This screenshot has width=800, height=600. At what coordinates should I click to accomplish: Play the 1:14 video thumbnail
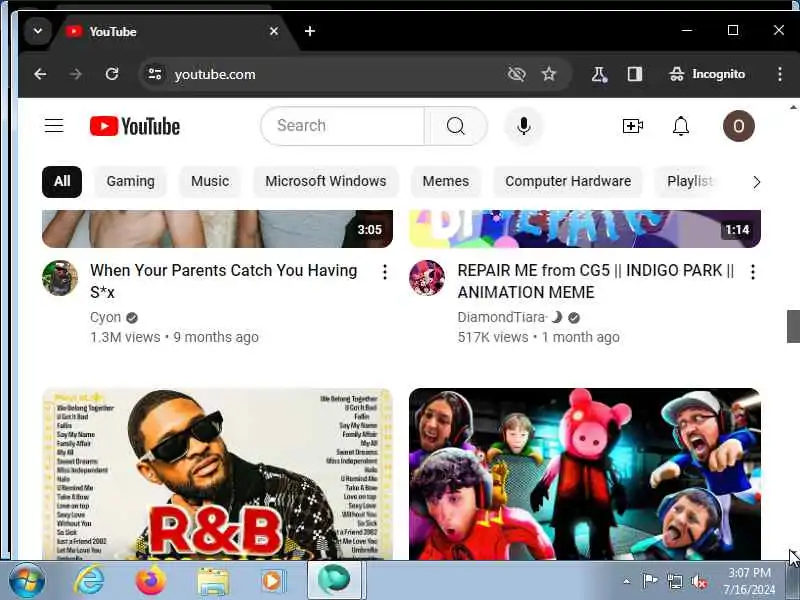click(x=585, y=229)
